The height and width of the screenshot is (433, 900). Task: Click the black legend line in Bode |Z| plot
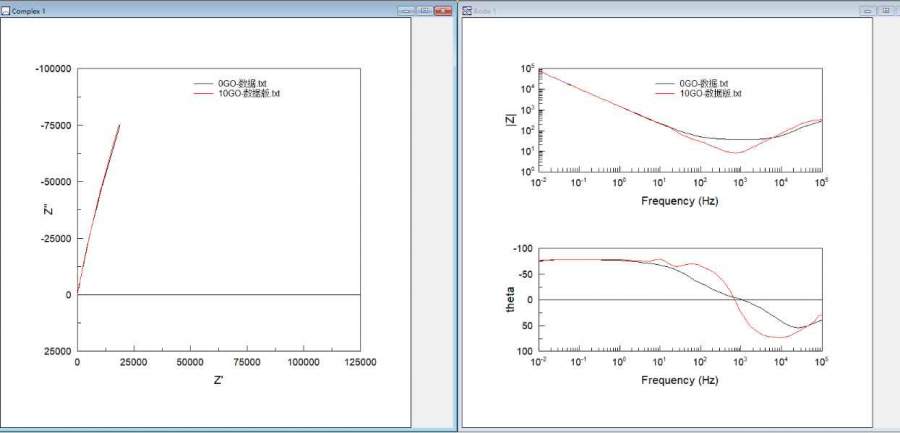tap(666, 84)
